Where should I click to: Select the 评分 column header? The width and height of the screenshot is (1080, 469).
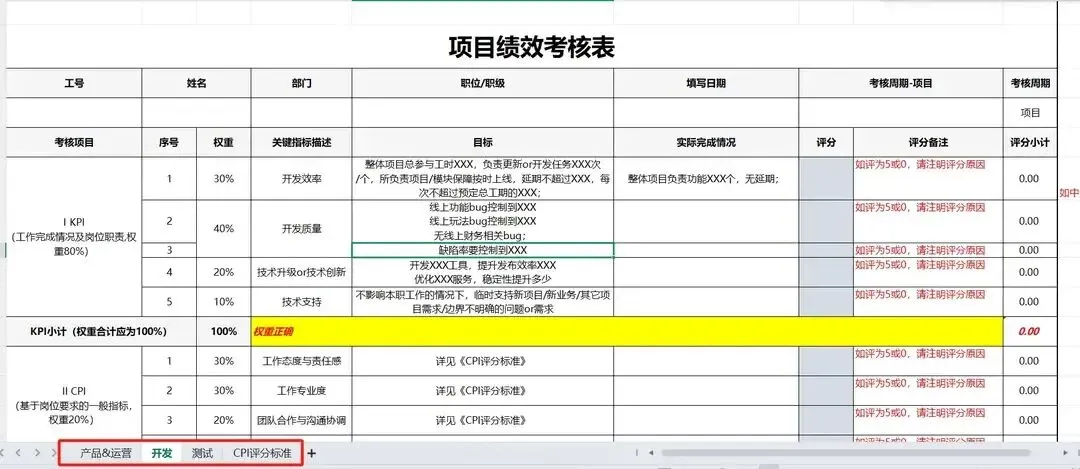[x=827, y=143]
